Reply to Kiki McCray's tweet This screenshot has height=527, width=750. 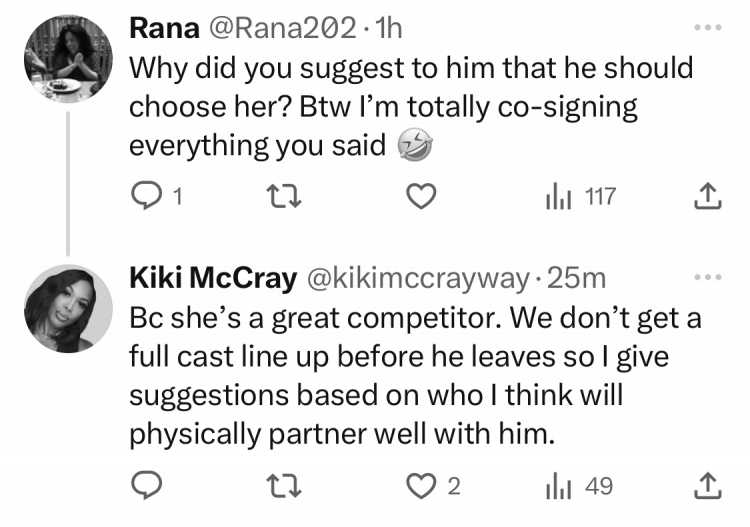tap(146, 485)
